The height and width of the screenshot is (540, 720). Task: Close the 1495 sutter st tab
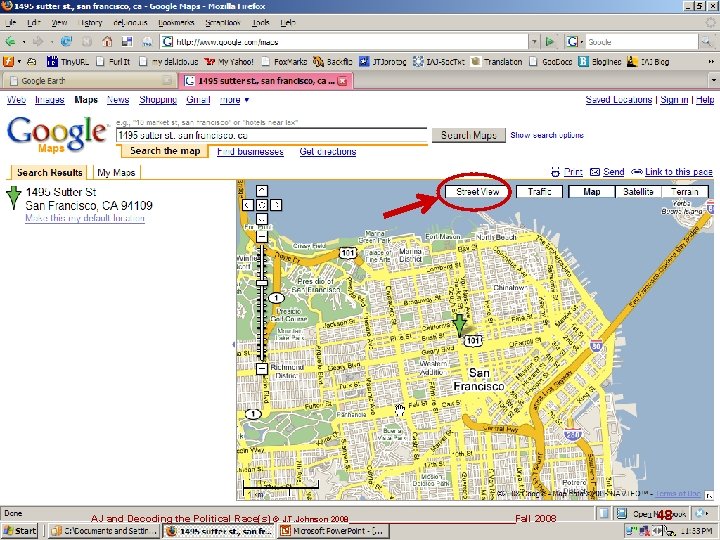coord(342,81)
